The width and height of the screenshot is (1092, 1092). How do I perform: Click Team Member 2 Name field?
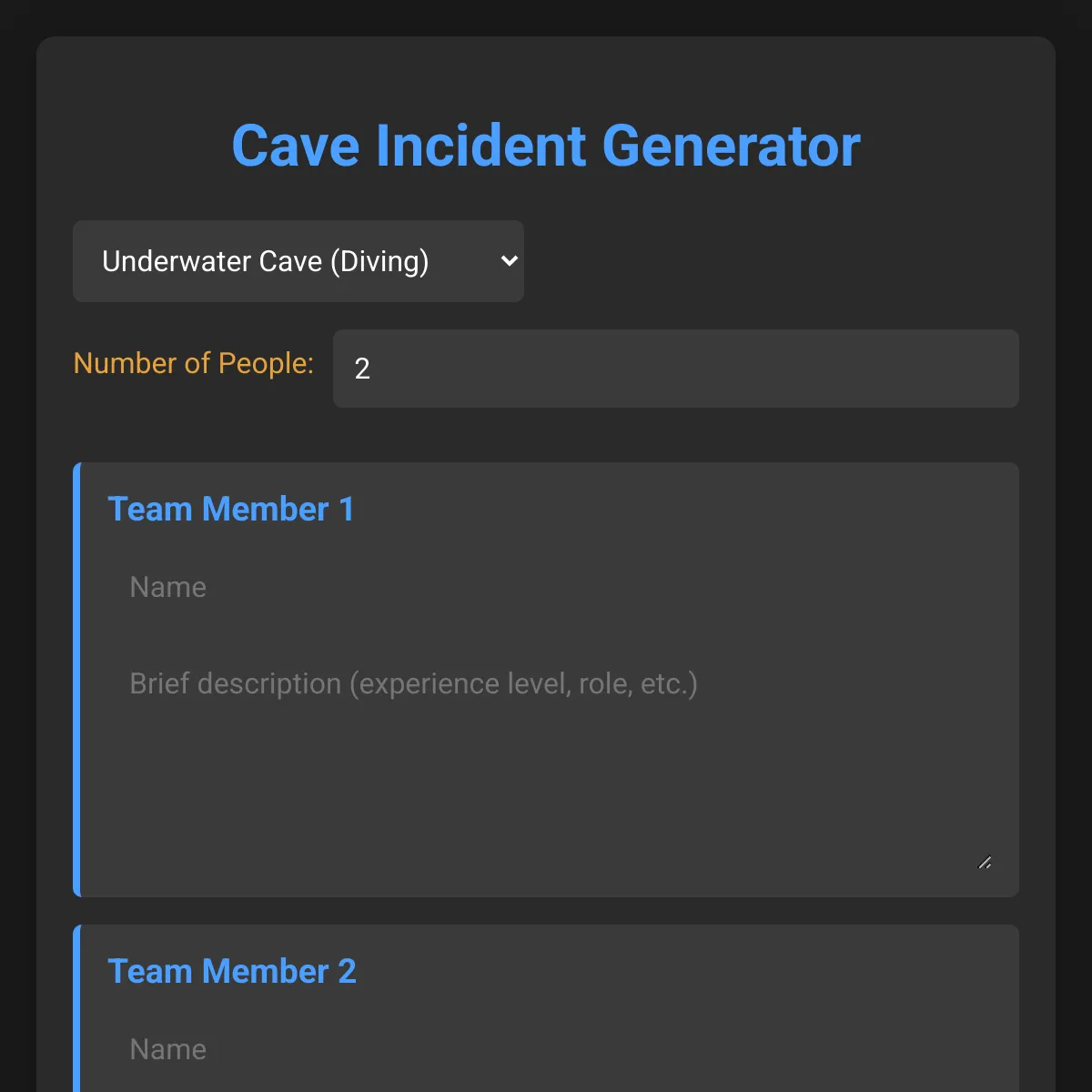[550, 1049]
